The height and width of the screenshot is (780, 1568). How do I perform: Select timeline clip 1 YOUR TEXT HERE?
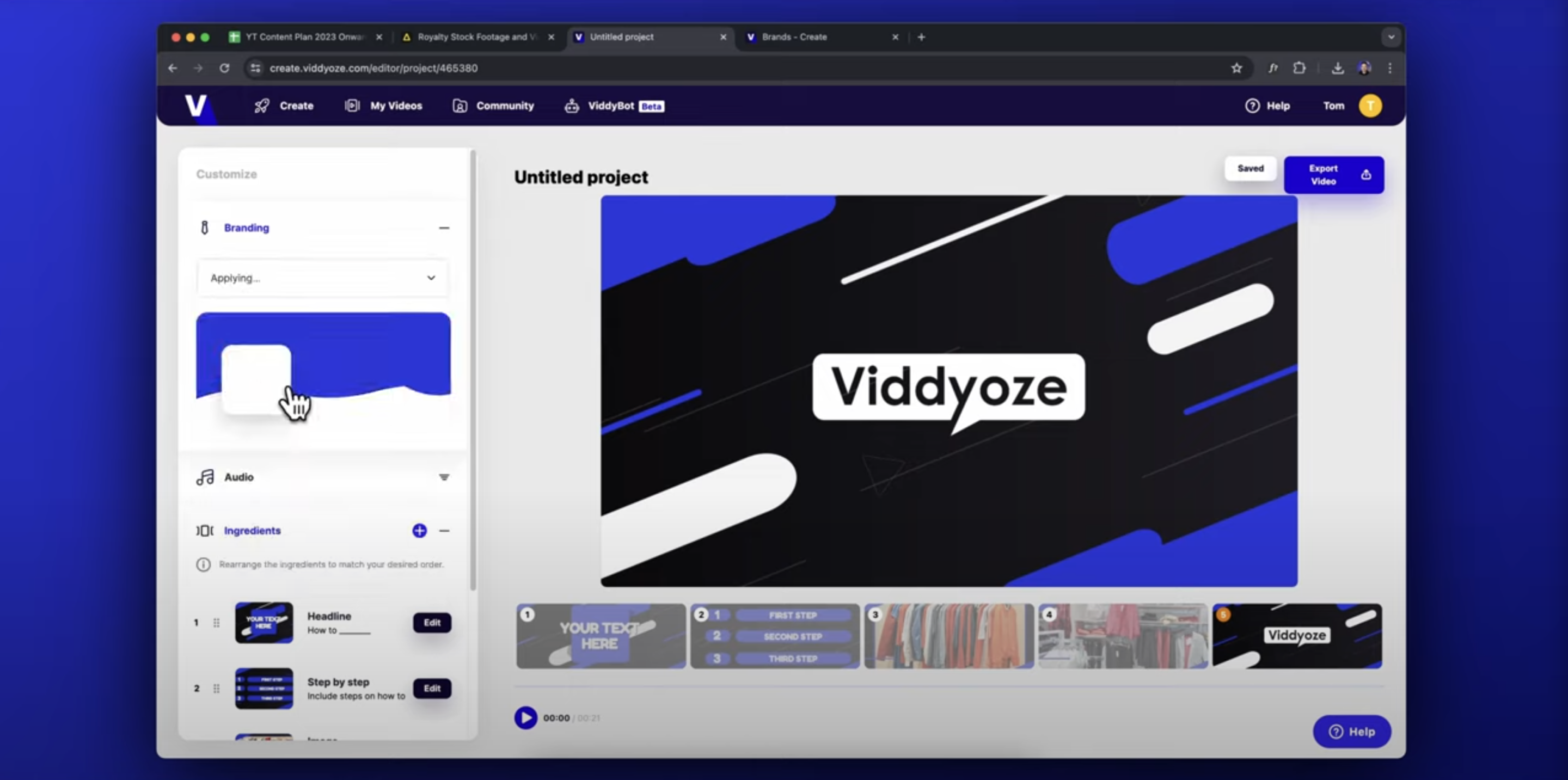tap(601, 636)
